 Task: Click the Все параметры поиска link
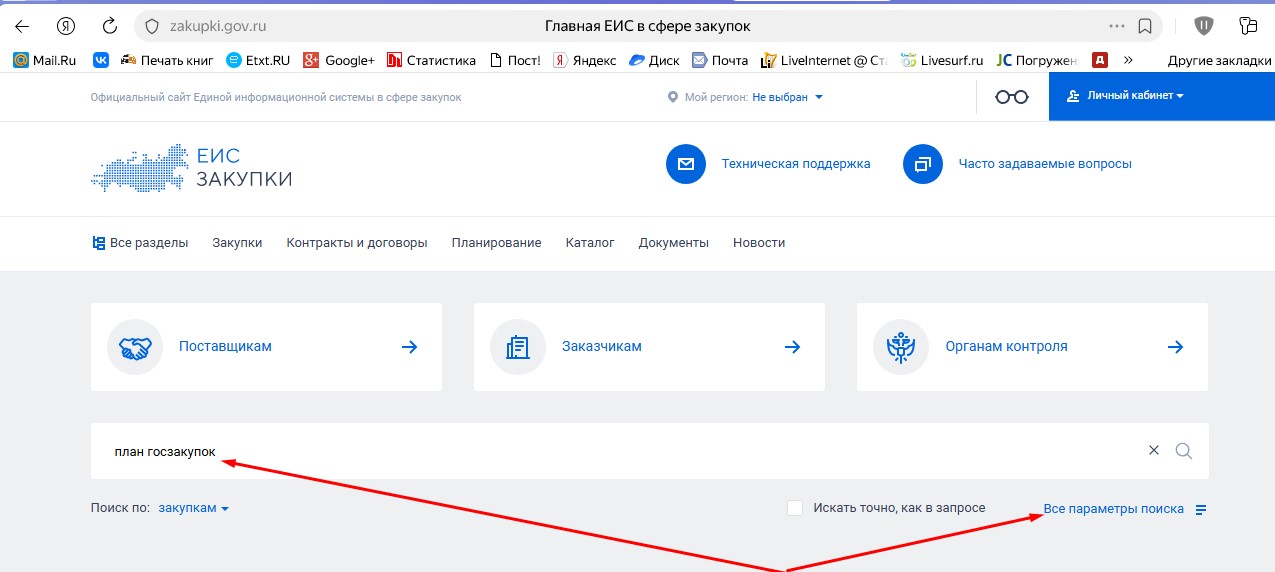pyautogui.click(x=1113, y=509)
